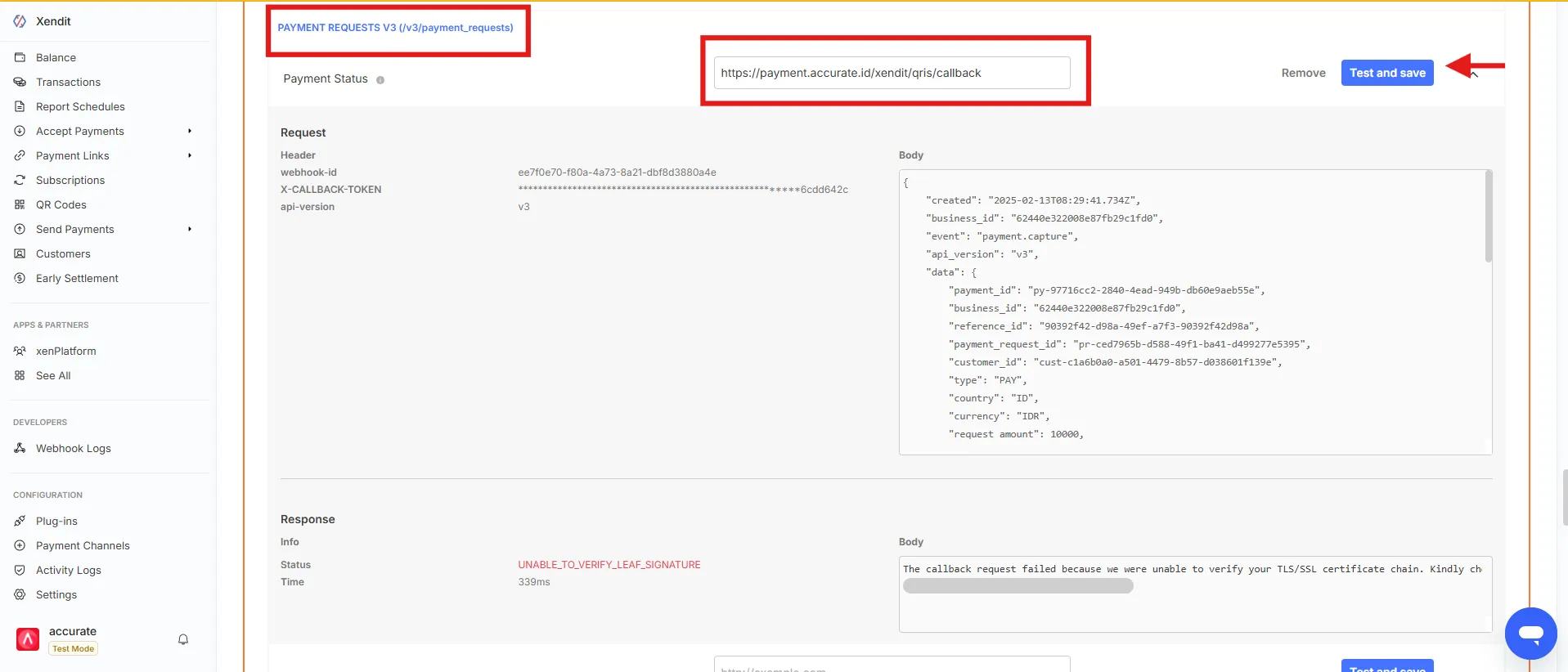
Task: Open the blue chat support bubble
Action: (x=1530, y=634)
